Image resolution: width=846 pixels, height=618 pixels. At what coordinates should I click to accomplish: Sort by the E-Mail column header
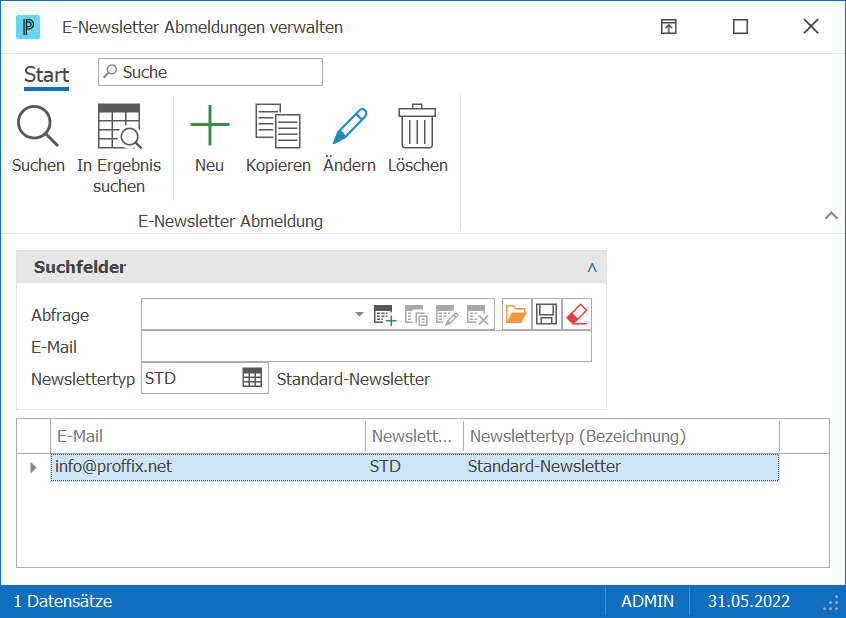(x=208, y=436)
